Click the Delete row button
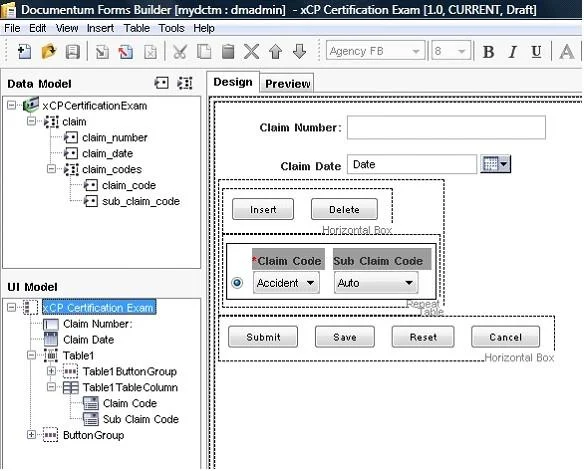 click(x=344, y=209)
